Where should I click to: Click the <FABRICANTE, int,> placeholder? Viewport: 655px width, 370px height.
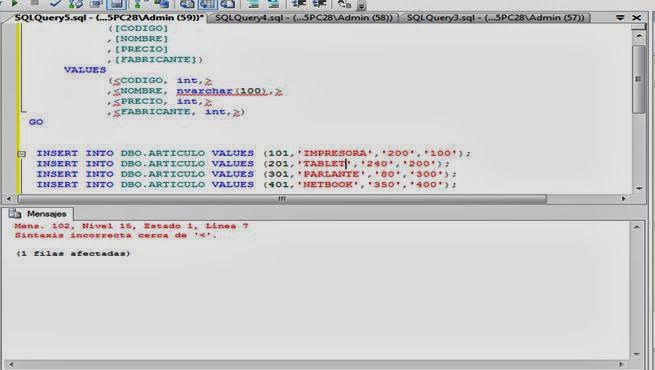(176, 112)
